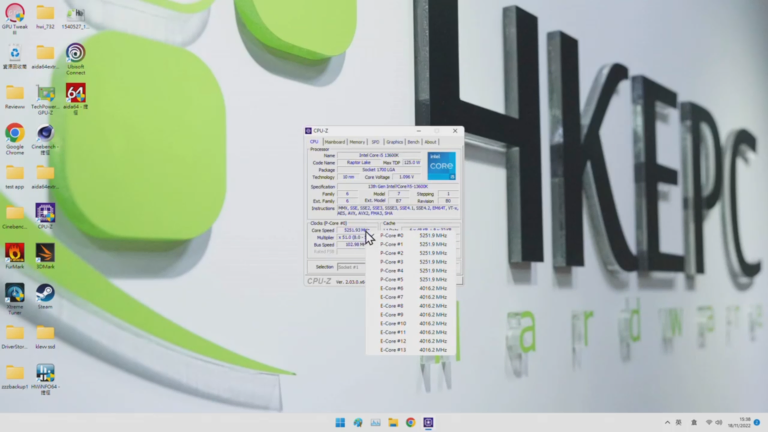The width and height of the screenshot is (768, 432).
Task: Open taskbar volume icon
Action: point(719,422)
